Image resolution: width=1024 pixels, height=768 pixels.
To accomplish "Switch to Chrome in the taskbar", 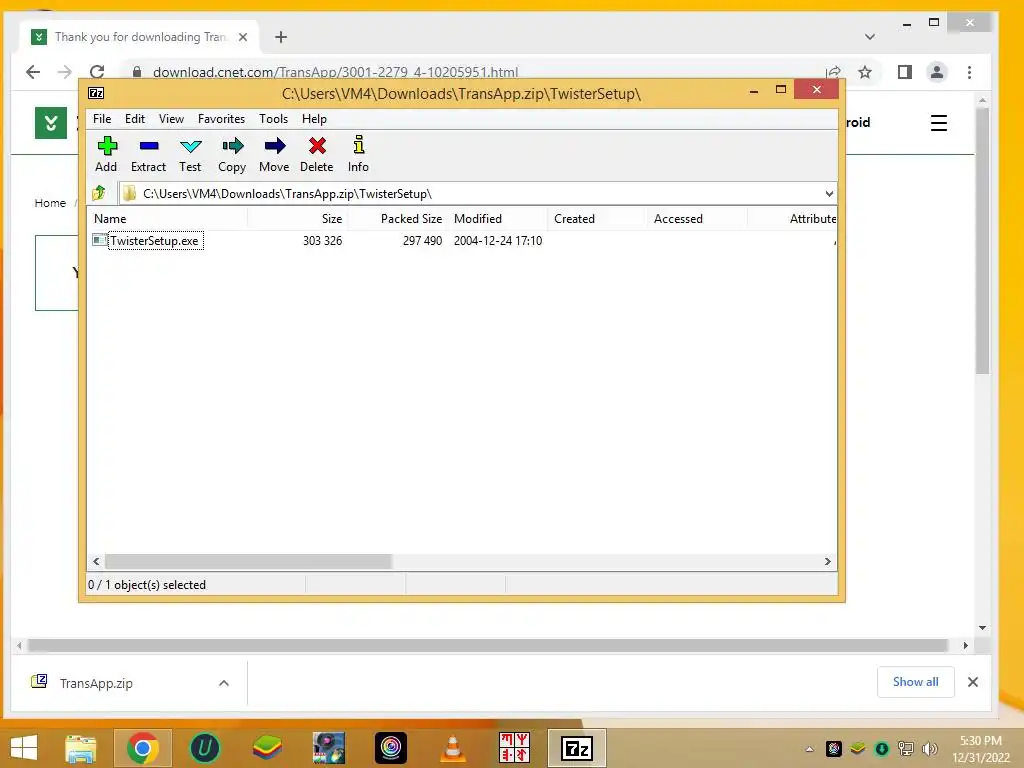I will [143, 748].
